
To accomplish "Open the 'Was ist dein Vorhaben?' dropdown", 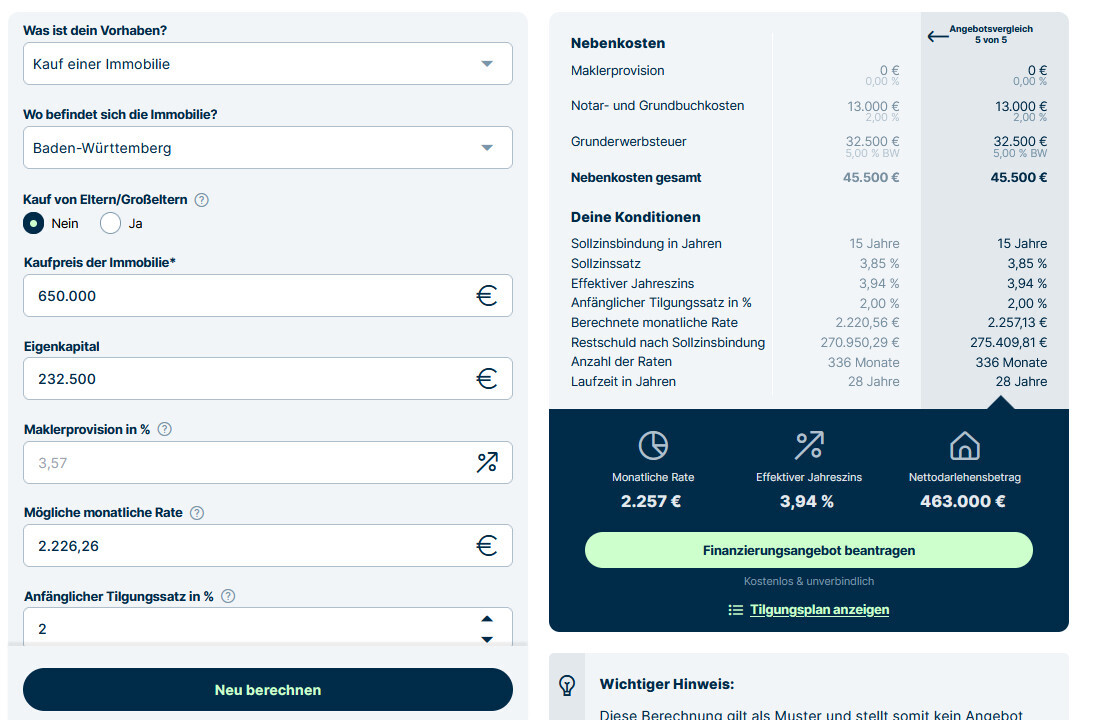I will [267, 64].
